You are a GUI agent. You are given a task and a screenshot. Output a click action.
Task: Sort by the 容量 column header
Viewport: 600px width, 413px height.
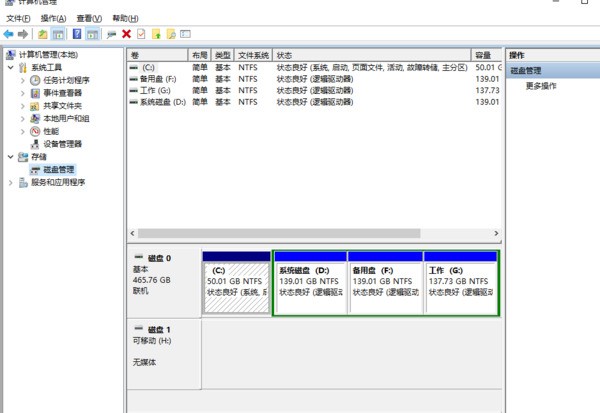(x=486, y=55)
